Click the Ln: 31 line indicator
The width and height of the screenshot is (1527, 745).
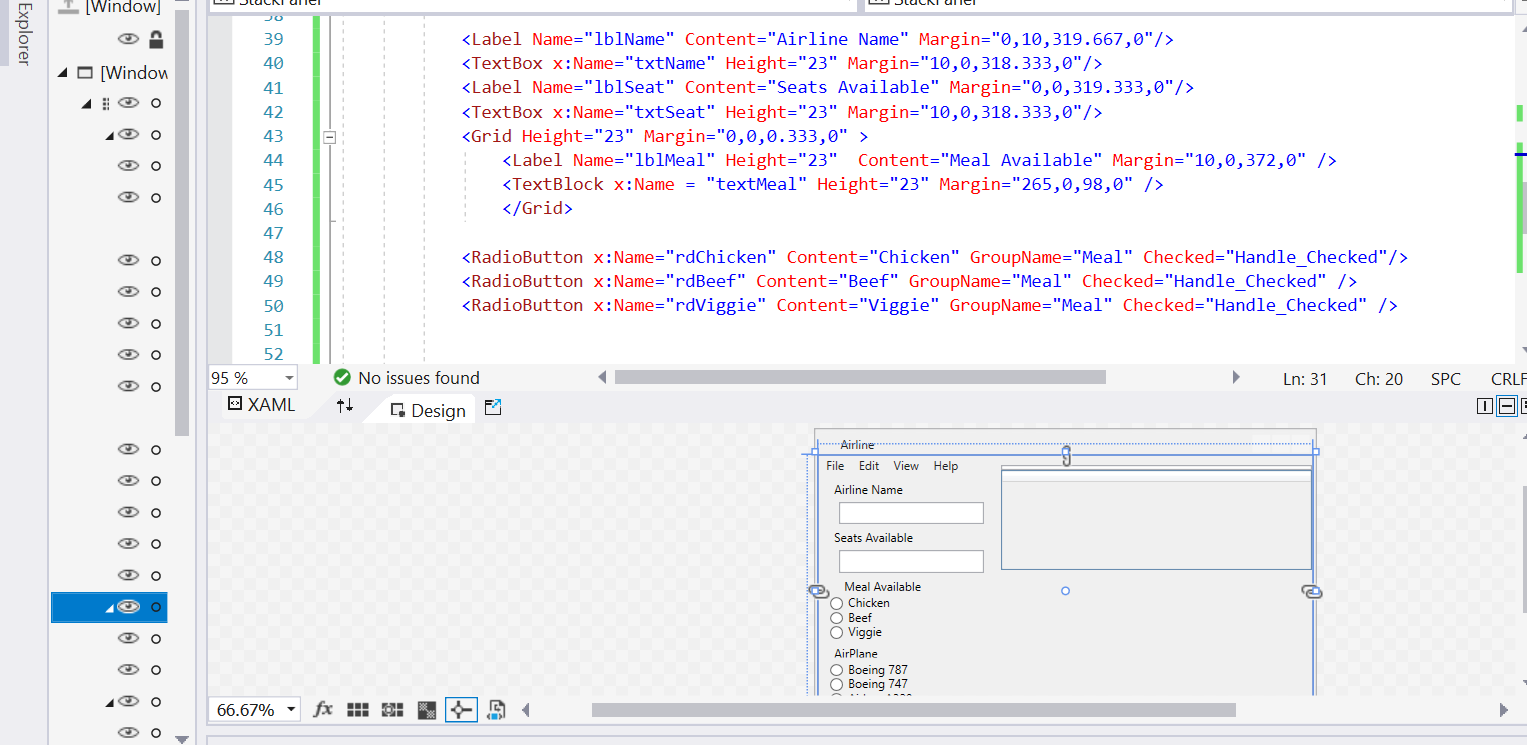[x=1305, y=379]
